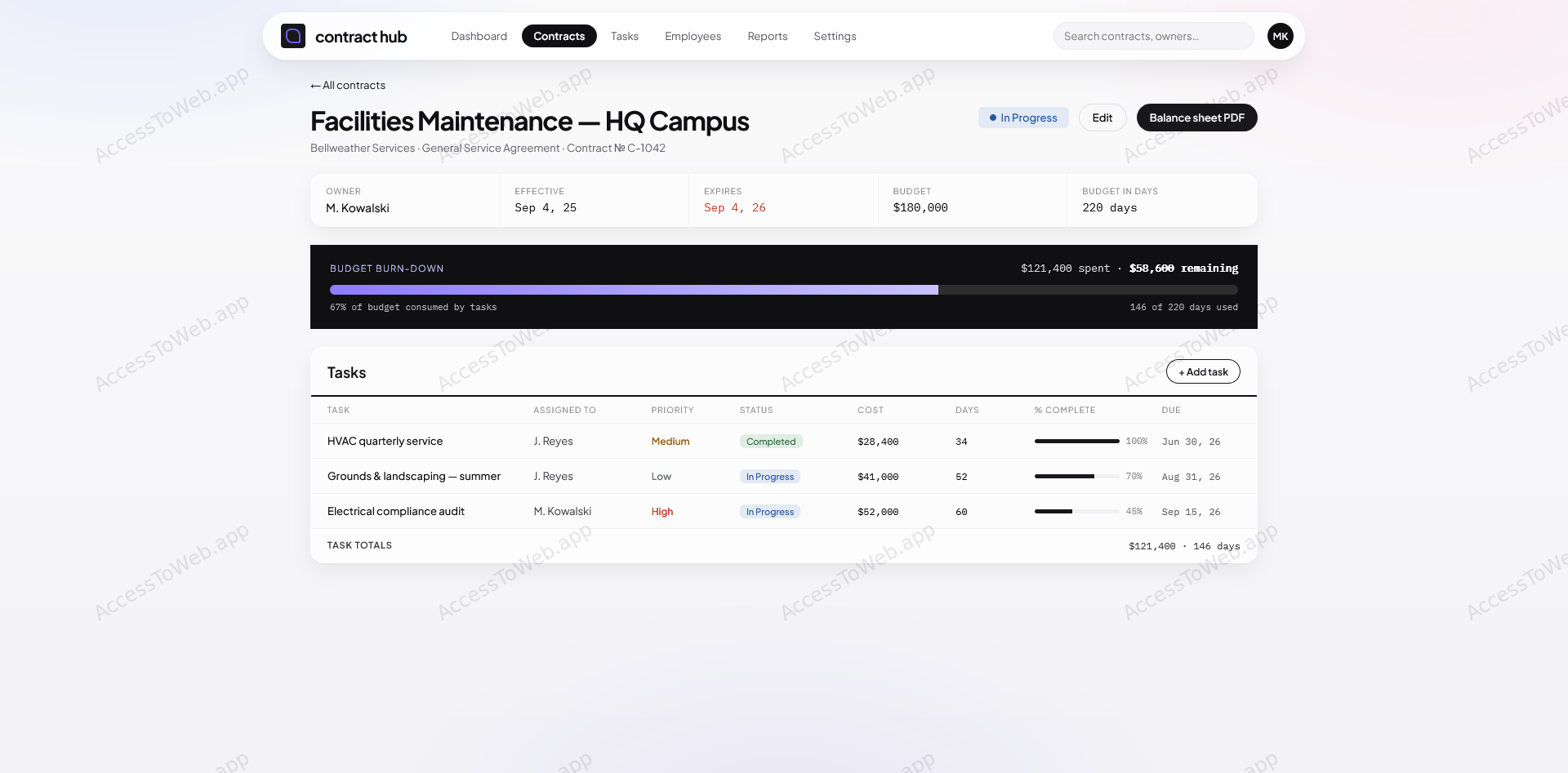Click the In Progress contract status badge

pyautogui.click(x=1023, y=118)
